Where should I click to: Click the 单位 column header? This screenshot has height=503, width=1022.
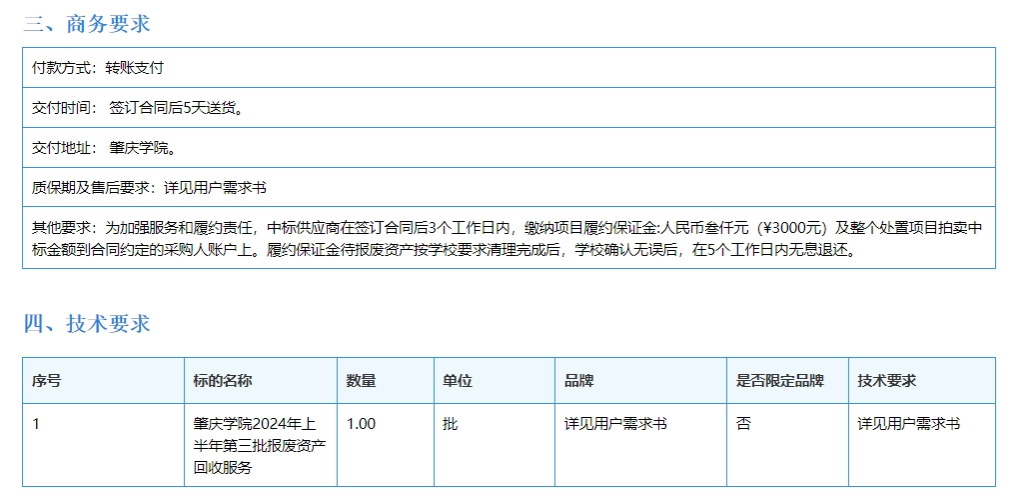[457, 381]
